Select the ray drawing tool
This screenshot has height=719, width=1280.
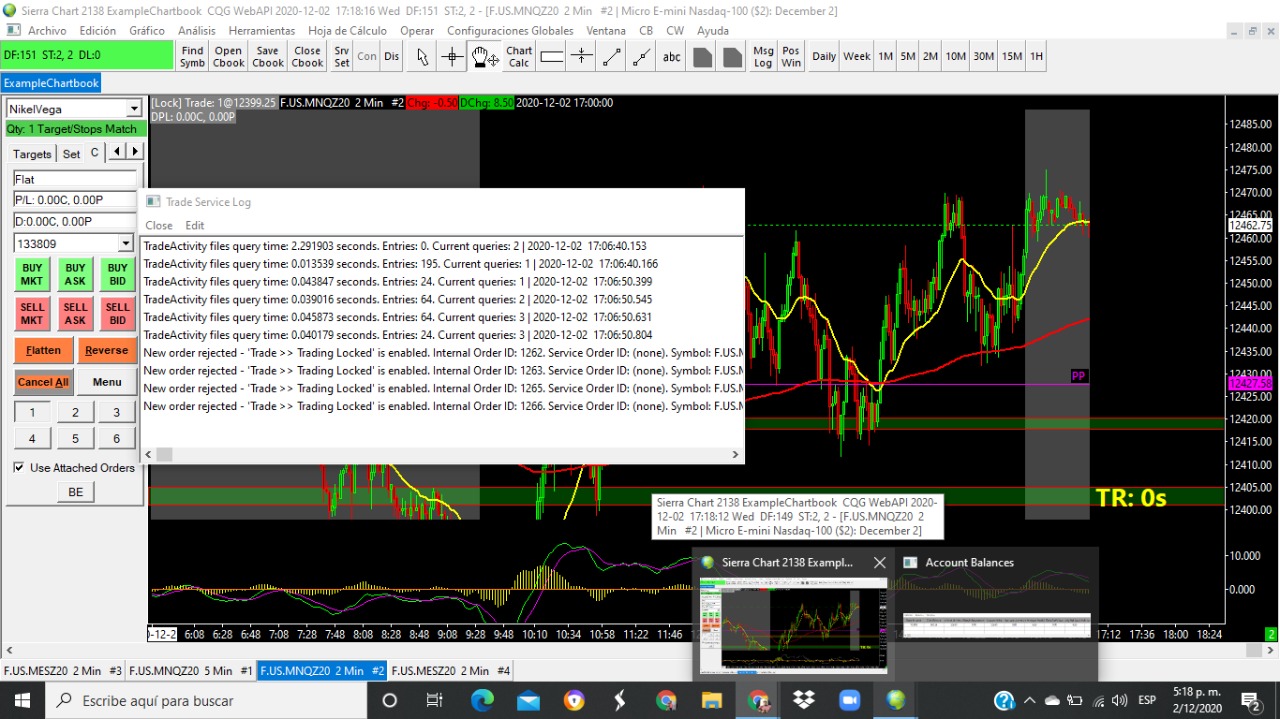point(641,57)
